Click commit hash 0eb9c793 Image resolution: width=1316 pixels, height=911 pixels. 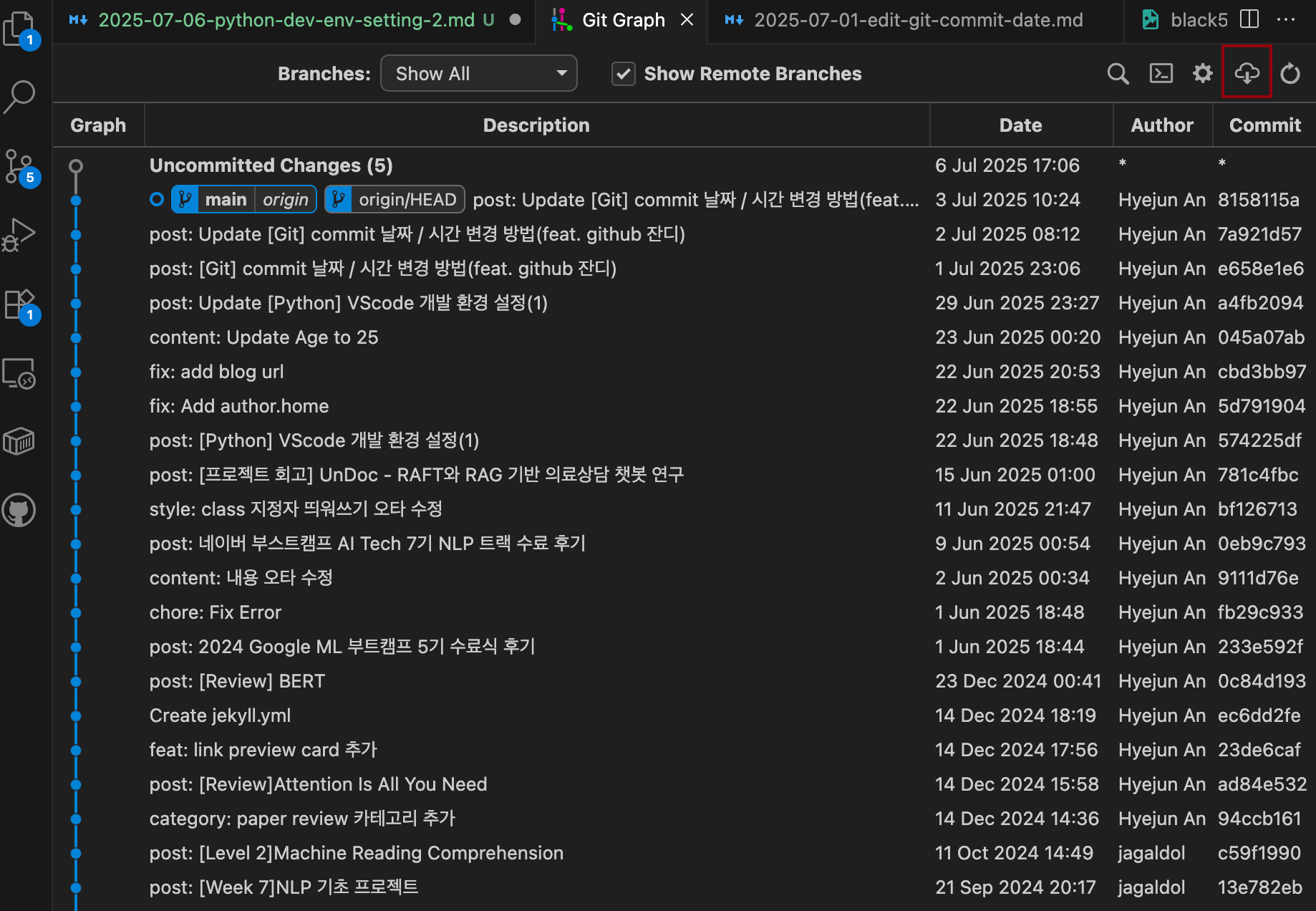click(1262, 544)
